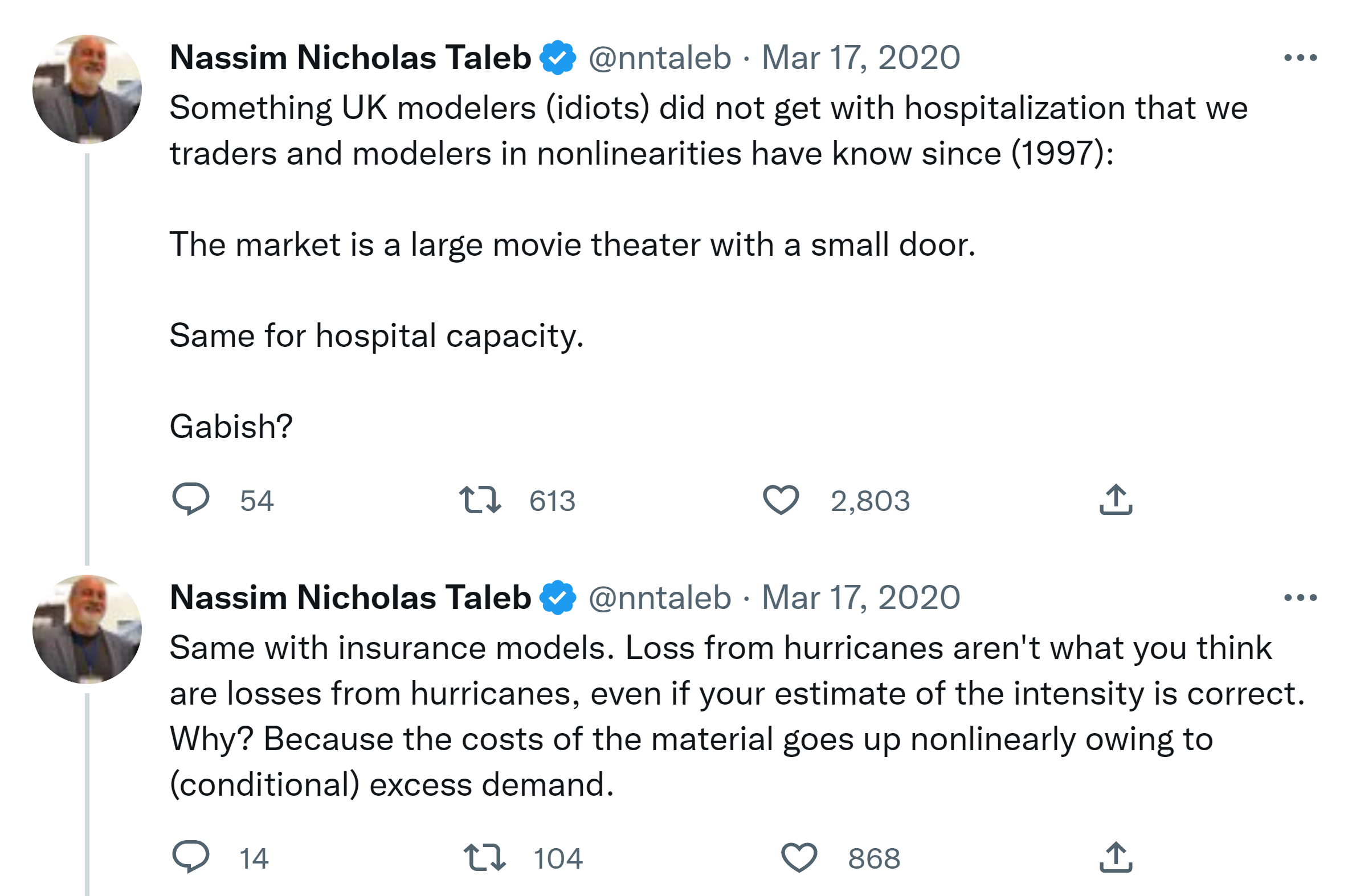Open more options on first tweet
The width and height of the screenshot is (1352, 896).
[1300, 58]
